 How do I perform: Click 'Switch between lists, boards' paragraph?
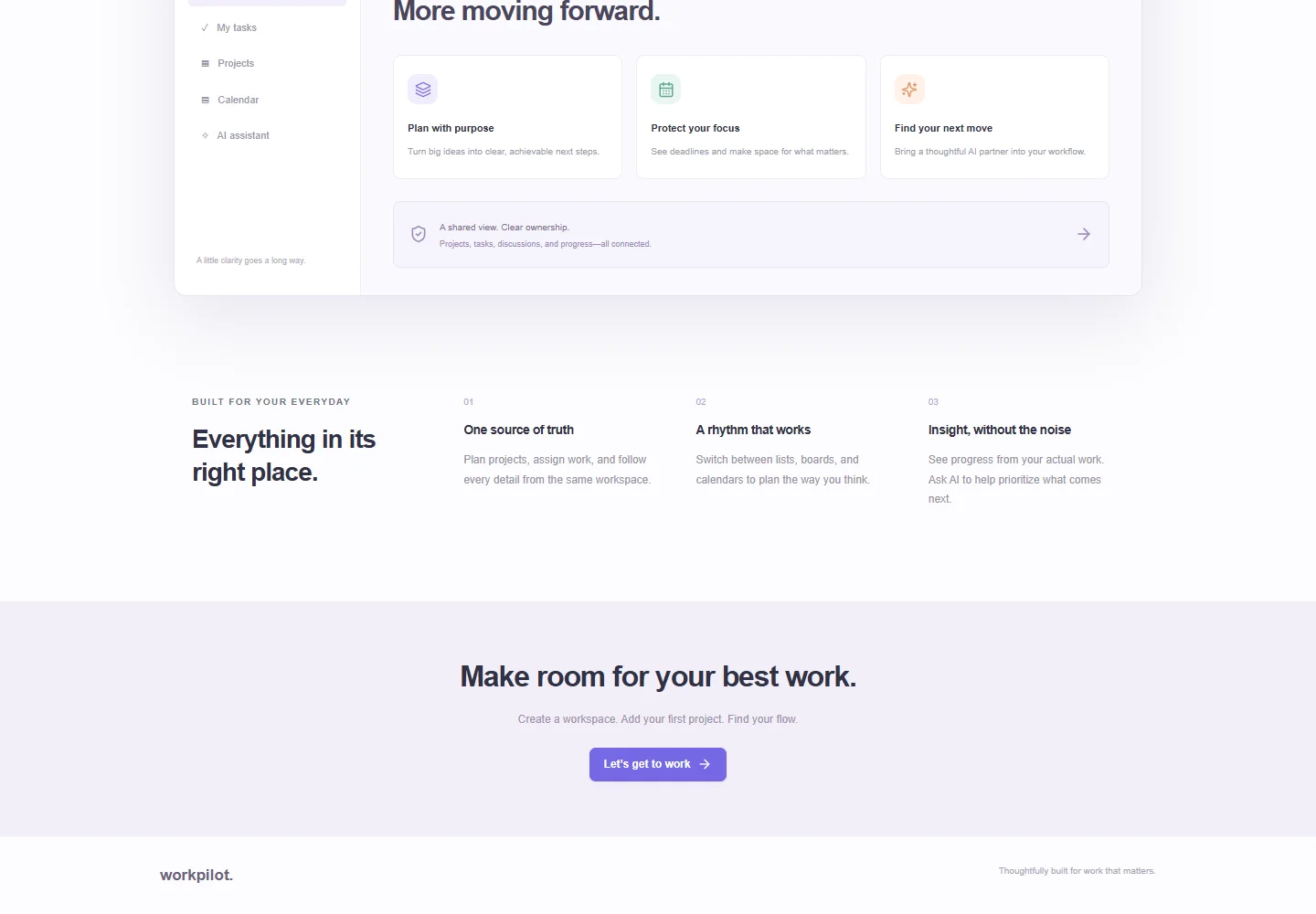point(783,470)
